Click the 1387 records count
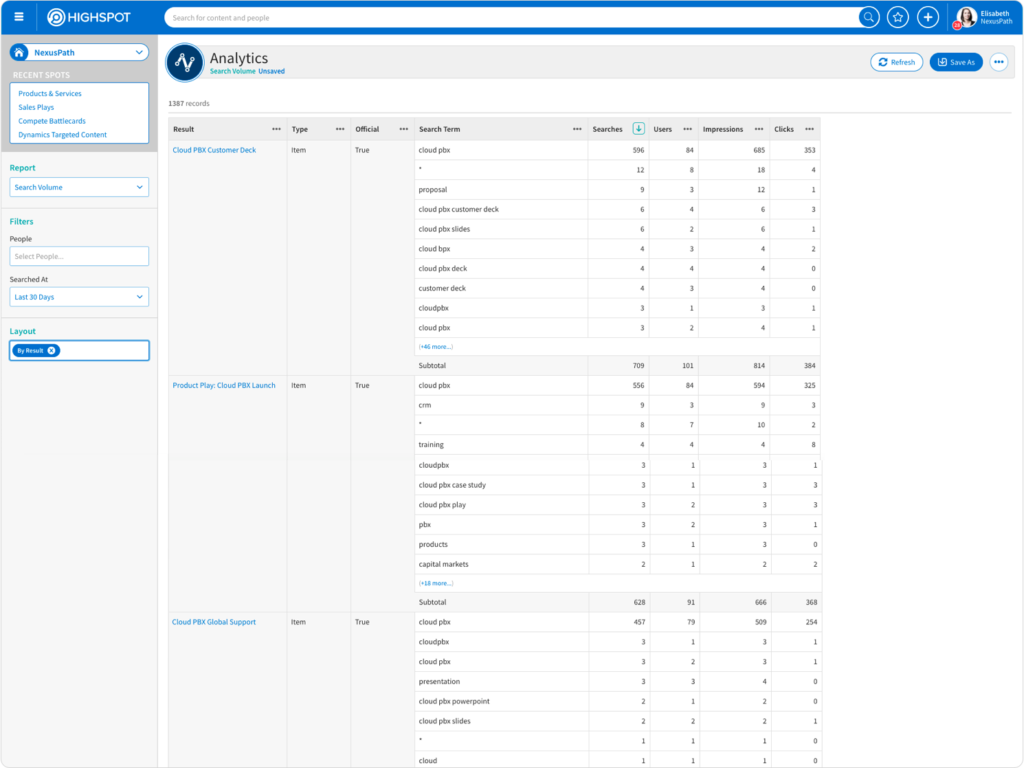 (189, 103)
